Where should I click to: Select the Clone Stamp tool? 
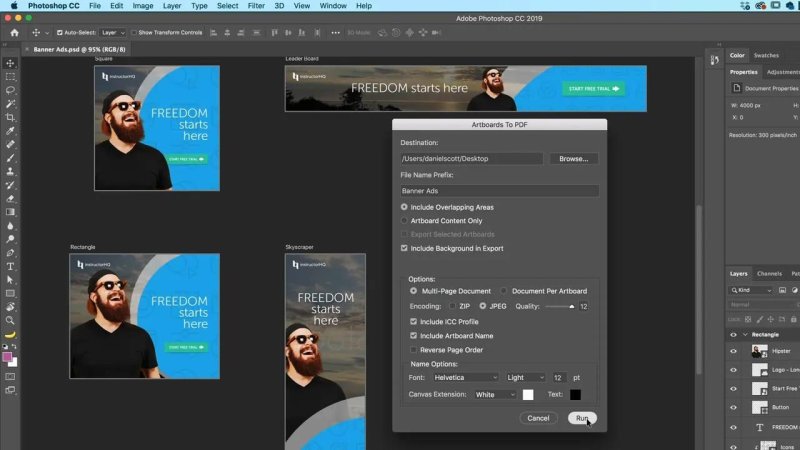[10, 171]
